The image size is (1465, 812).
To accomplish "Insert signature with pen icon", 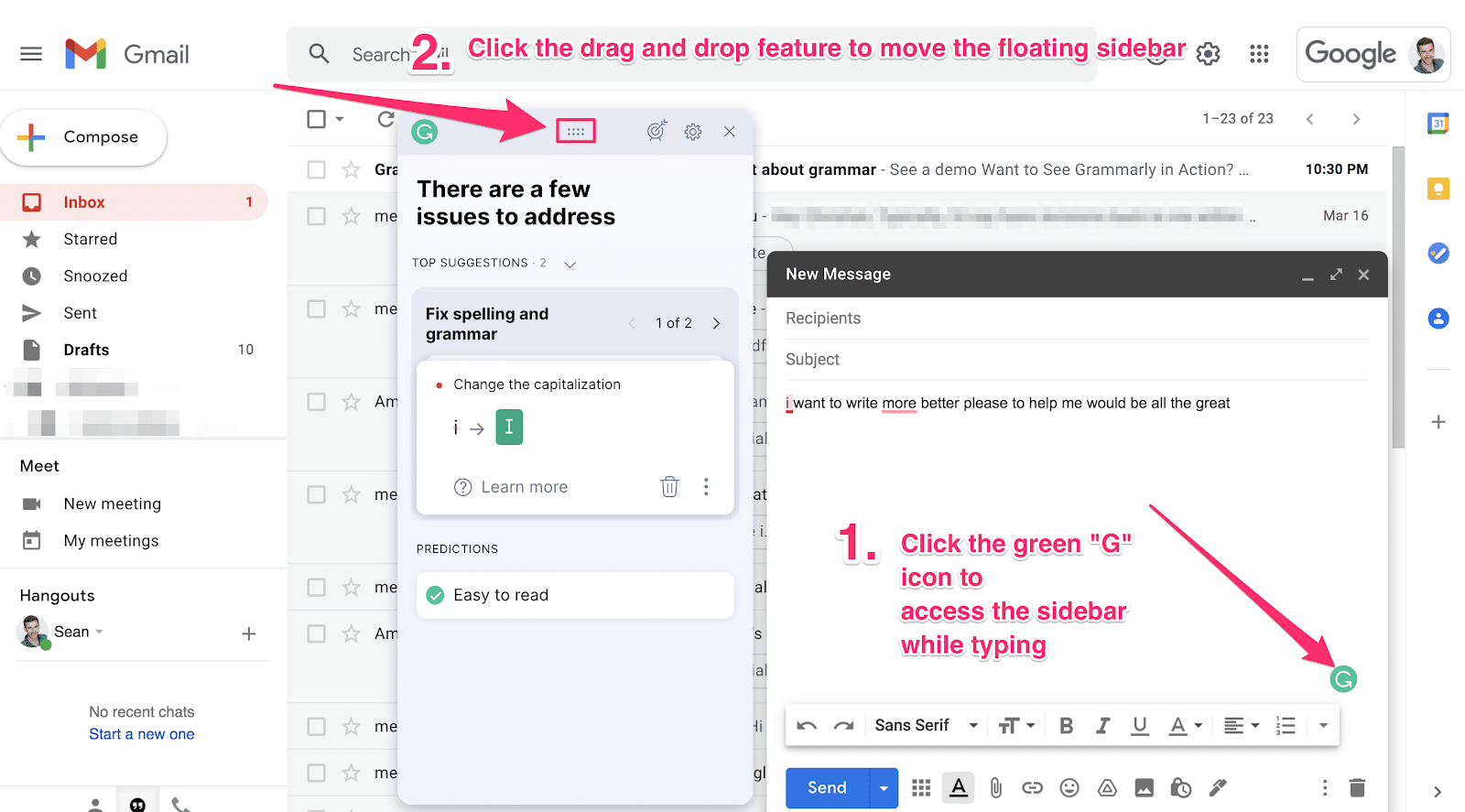I will [x=1218, y=787].
